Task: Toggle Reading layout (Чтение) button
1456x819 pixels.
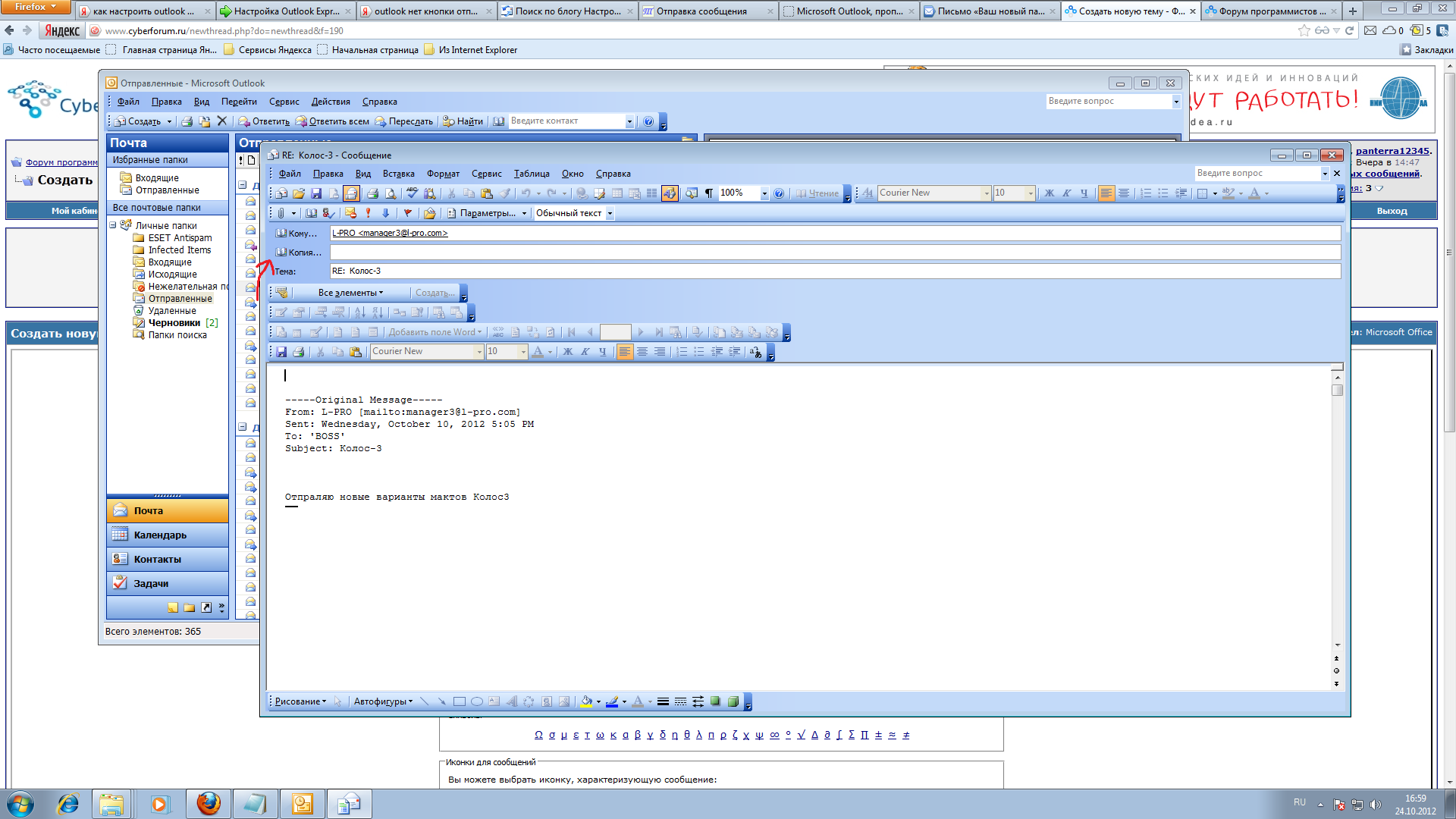Action: [817, 193]
